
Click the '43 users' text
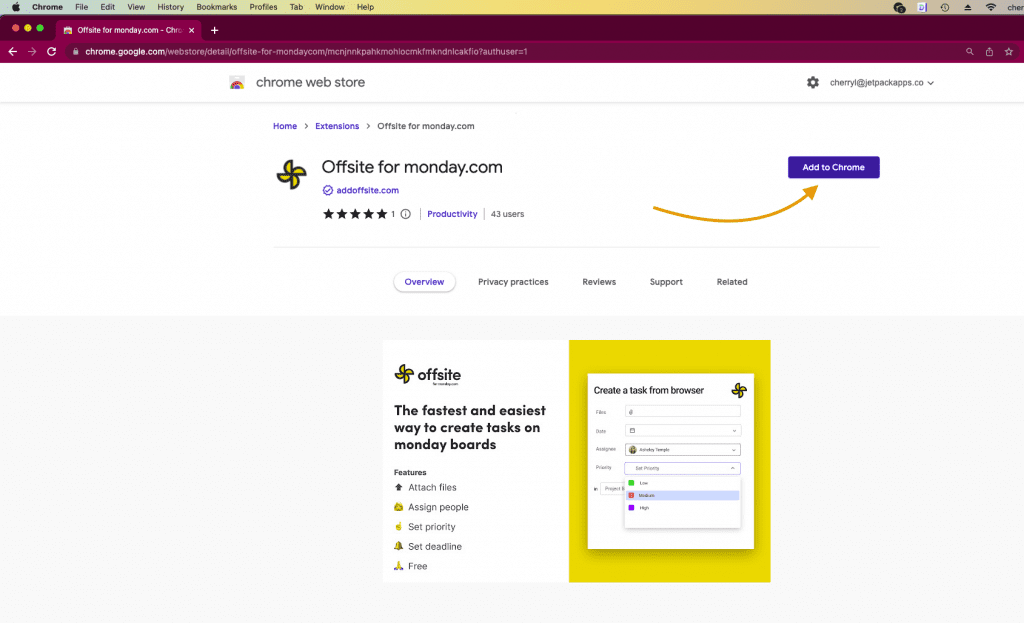(x=507, y=214)
